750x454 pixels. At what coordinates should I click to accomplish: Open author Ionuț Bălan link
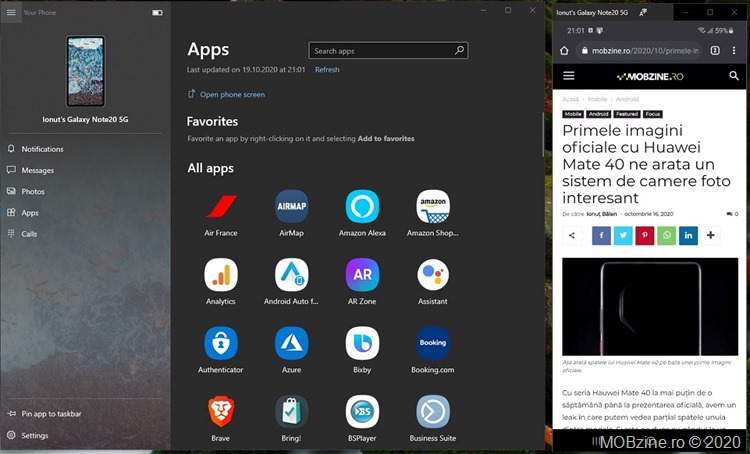pyautogui.click(x=602, y=214)
